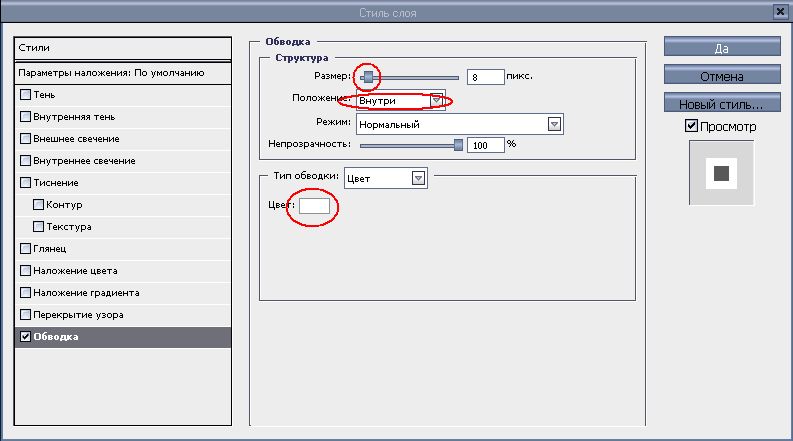793x441 pixels.
Task: Expand the Режим blend mode dropdown
Action: (x=554, y=124)
